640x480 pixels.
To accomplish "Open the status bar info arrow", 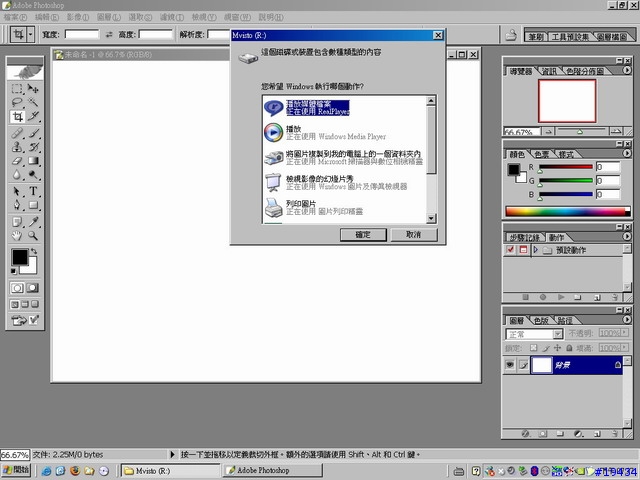I will 172,454.
